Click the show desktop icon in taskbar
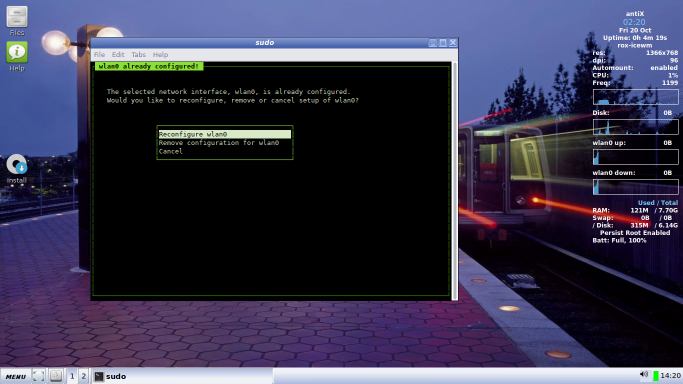The image size is (683, 384). point(38,376)
